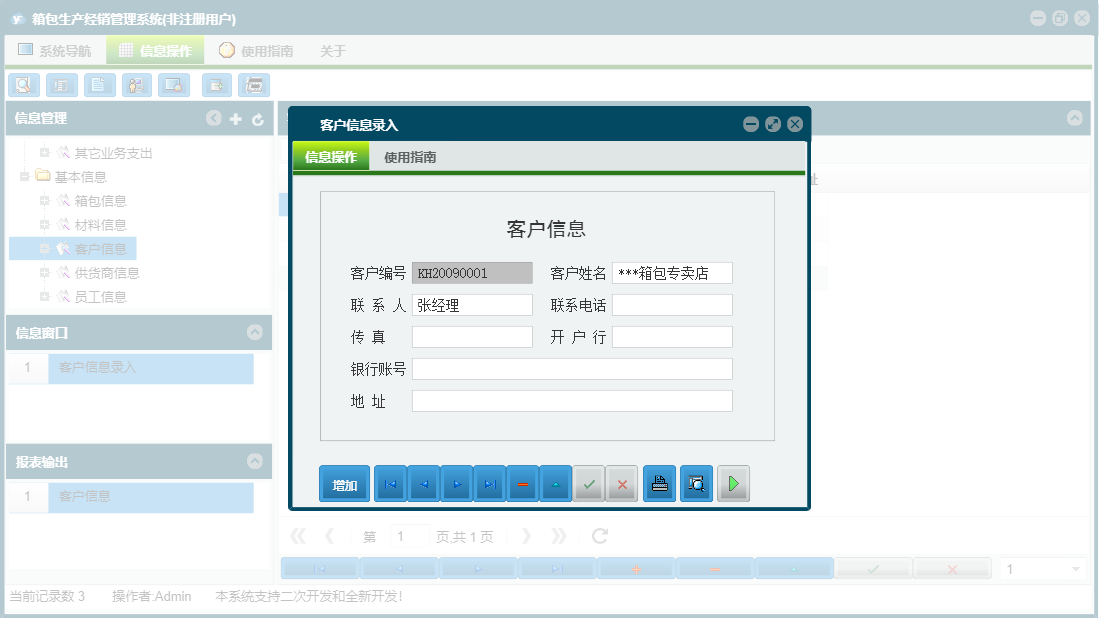The height and width of the screenshot is (618, 1099).
Task: Cancel editing with the red X icon
Action: point(622,483)
